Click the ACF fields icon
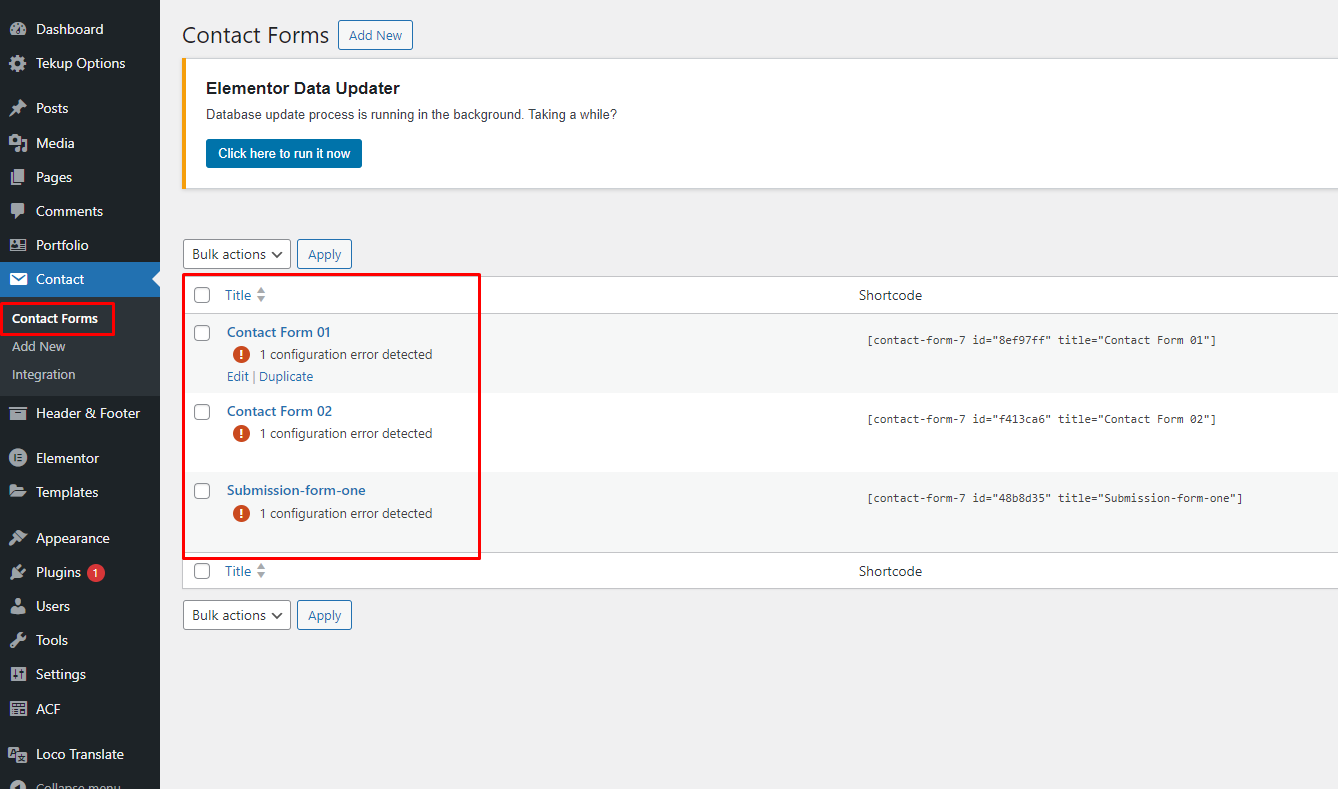The image size is (1338, 789). click(x=18, y=708)
